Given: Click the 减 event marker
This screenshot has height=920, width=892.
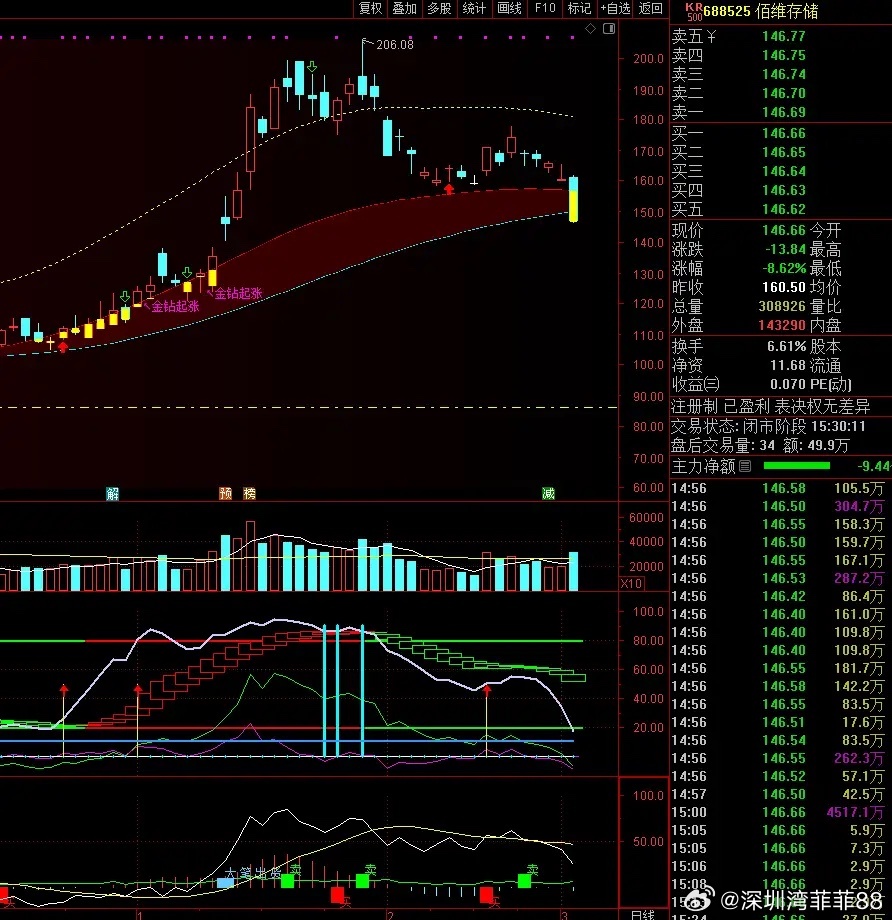Looking at the screenshot, I should coord(548,493).
